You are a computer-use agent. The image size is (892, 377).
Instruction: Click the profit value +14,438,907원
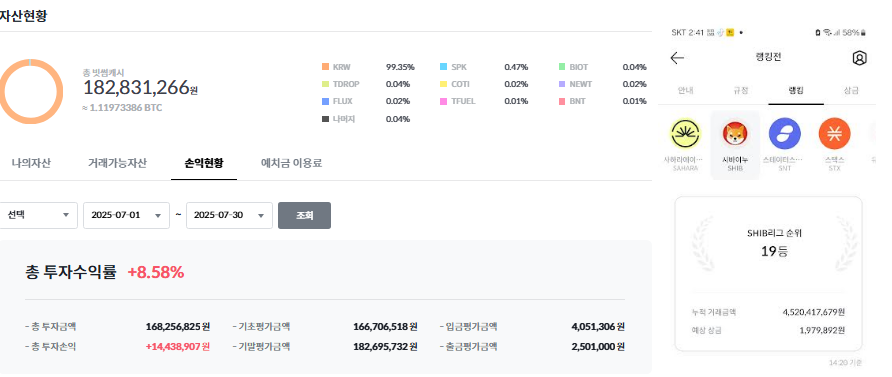[177, 346]
